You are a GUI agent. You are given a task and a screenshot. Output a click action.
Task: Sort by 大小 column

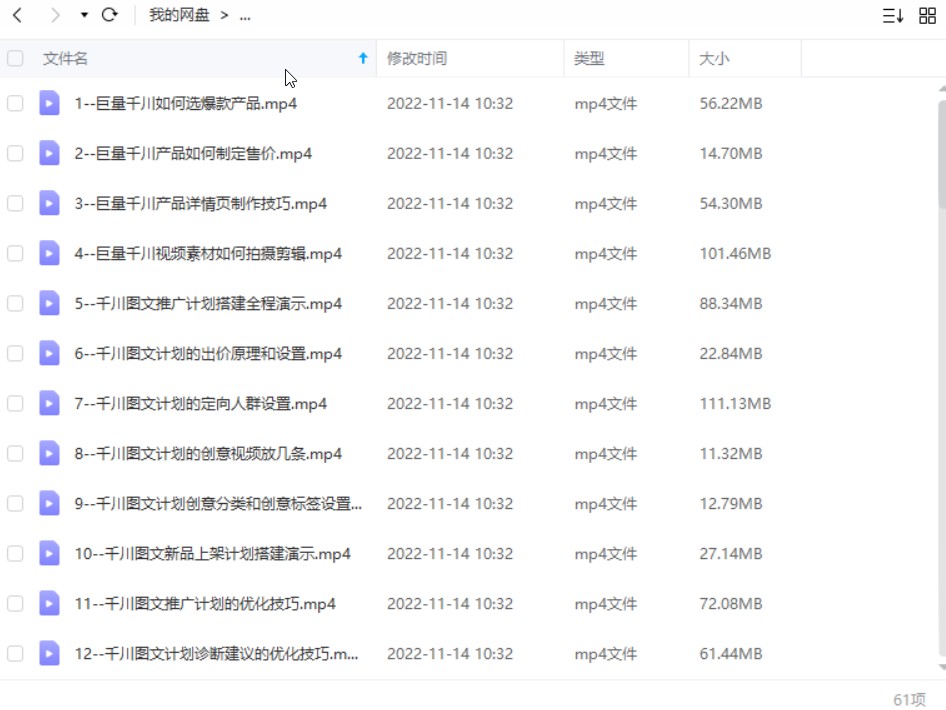714,59
